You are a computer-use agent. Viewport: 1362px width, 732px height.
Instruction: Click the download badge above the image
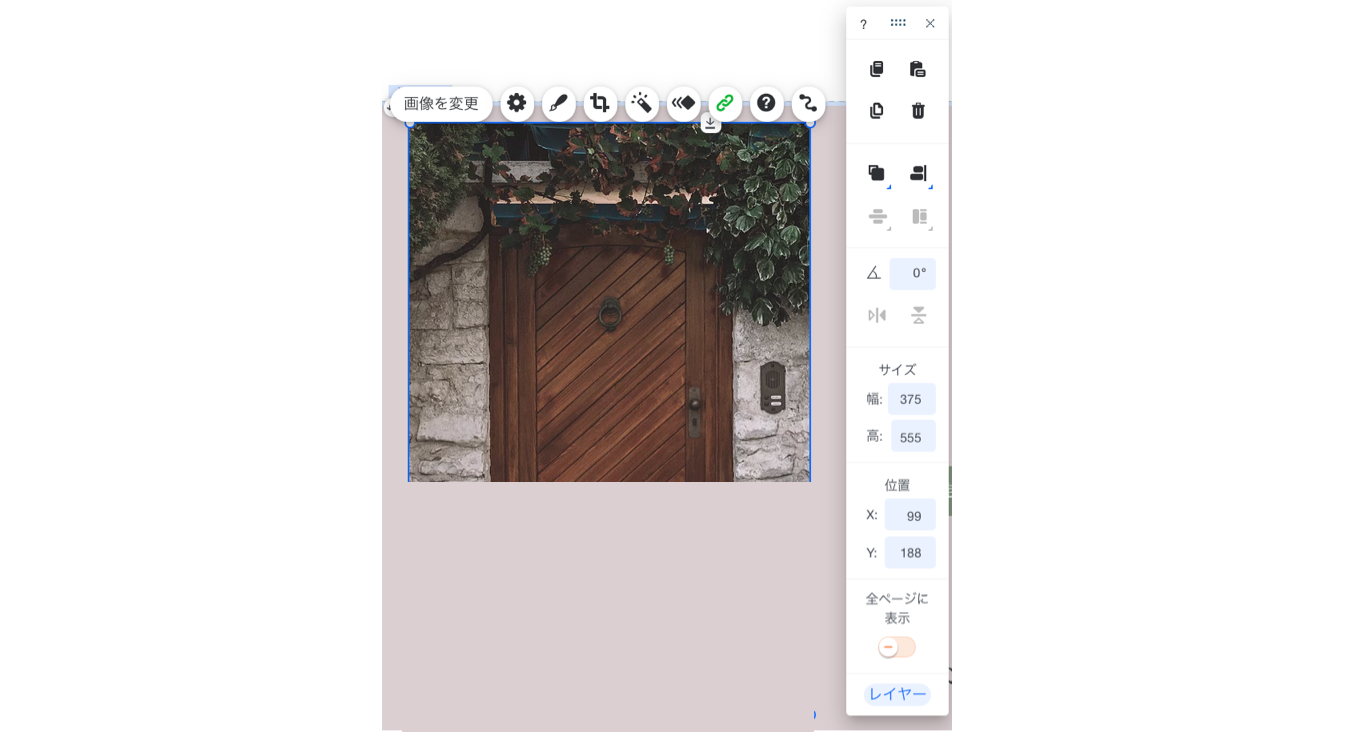click(710, 123)
